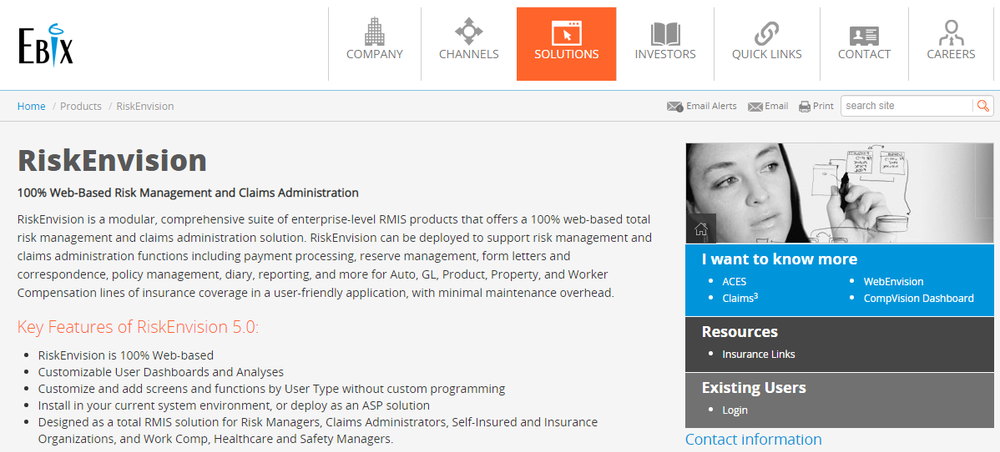Click the Investors open book icon
The height and width of the screenshot is (452, 1000).
[665, 33]
